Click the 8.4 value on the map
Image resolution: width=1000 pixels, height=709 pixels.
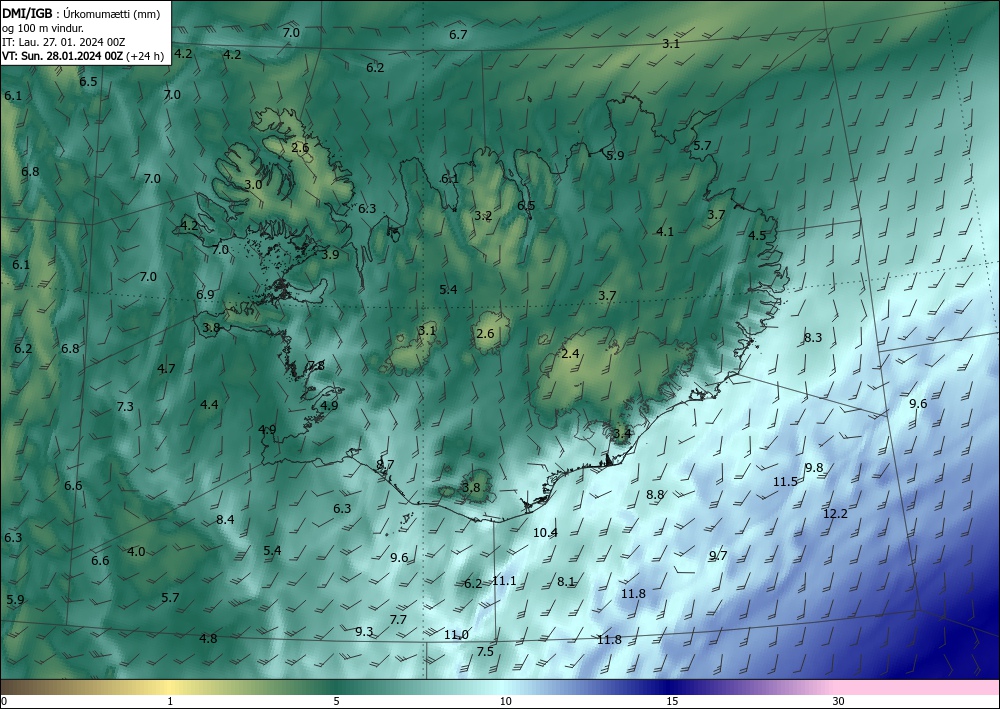click(x=225, y=520)
